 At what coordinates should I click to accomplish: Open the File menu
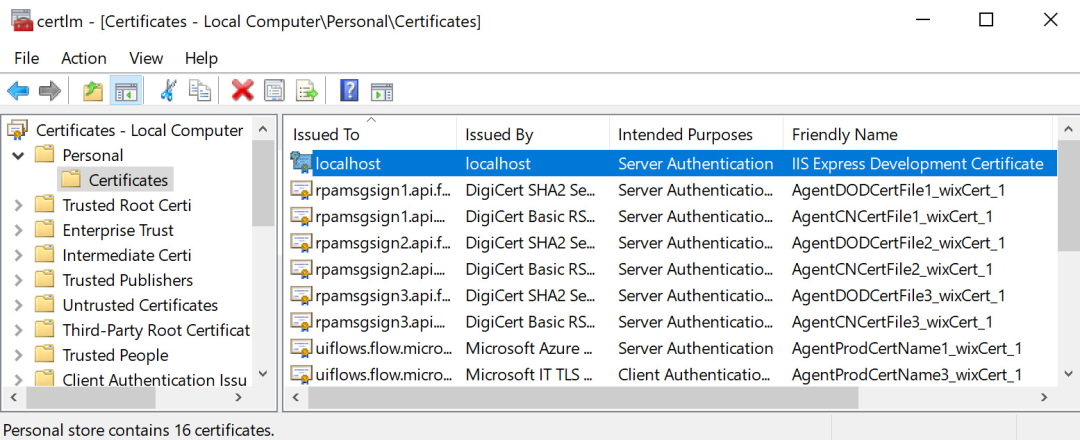(27, 58)
